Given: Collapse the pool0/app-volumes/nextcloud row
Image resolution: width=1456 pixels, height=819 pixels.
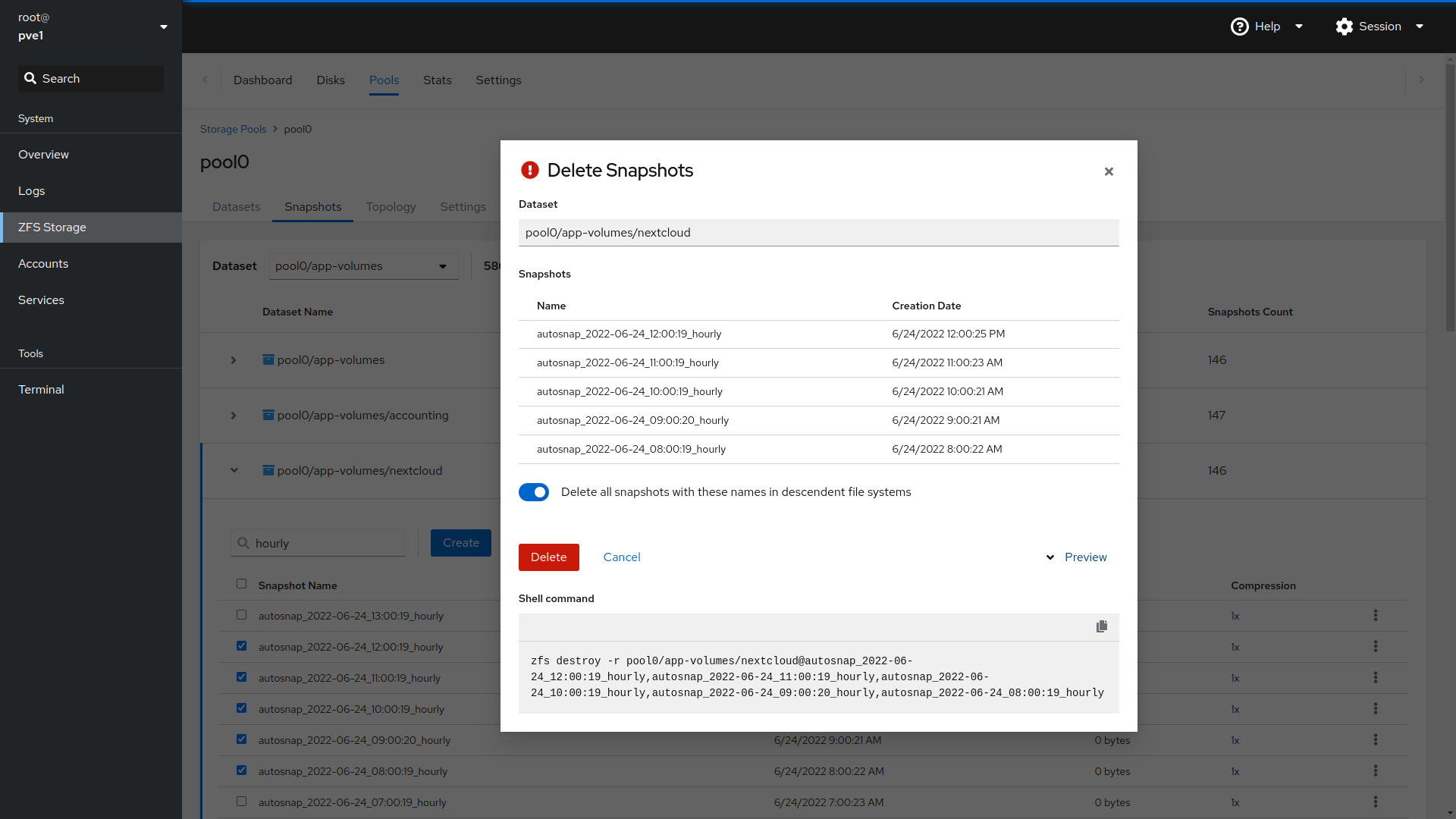Looking at the screenshot, I should 234,470.
